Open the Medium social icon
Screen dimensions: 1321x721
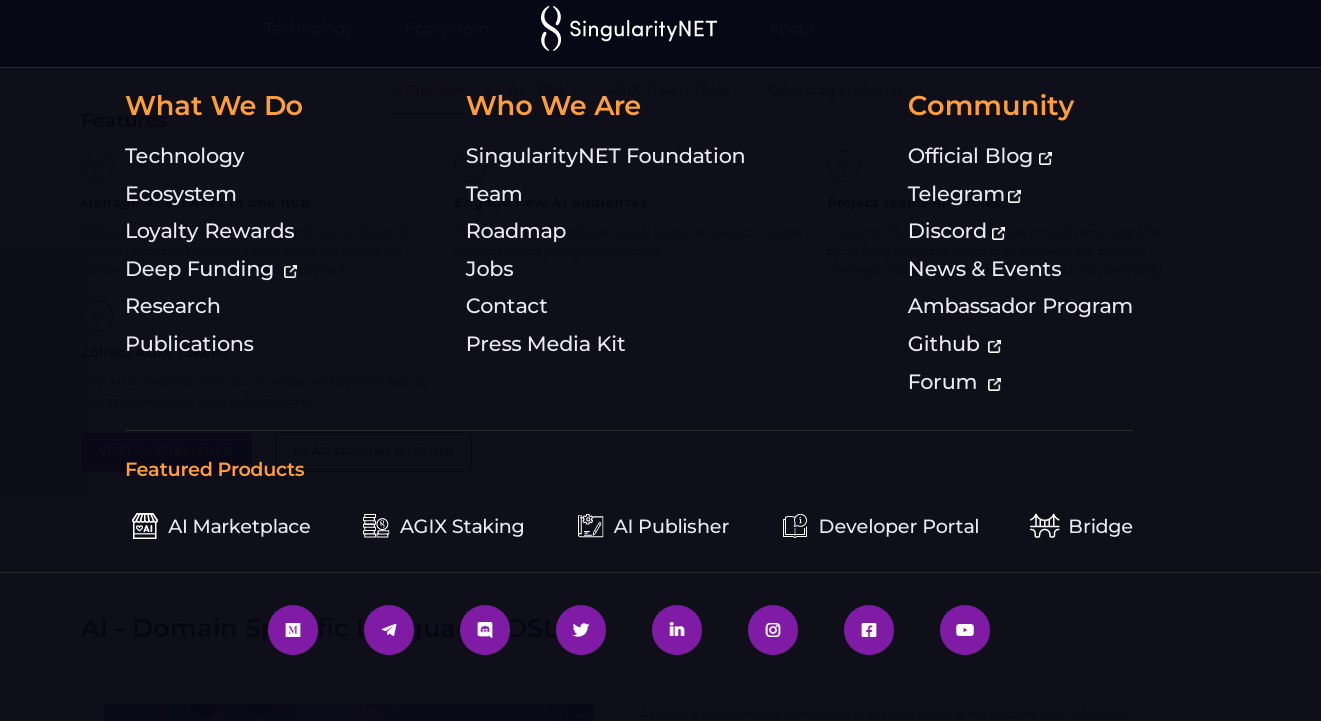(293, 630)
